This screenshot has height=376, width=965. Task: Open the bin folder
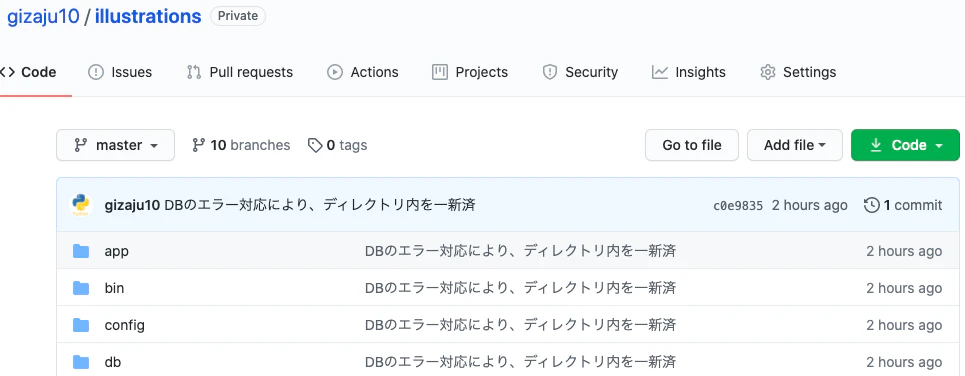(x=114, y=288)
